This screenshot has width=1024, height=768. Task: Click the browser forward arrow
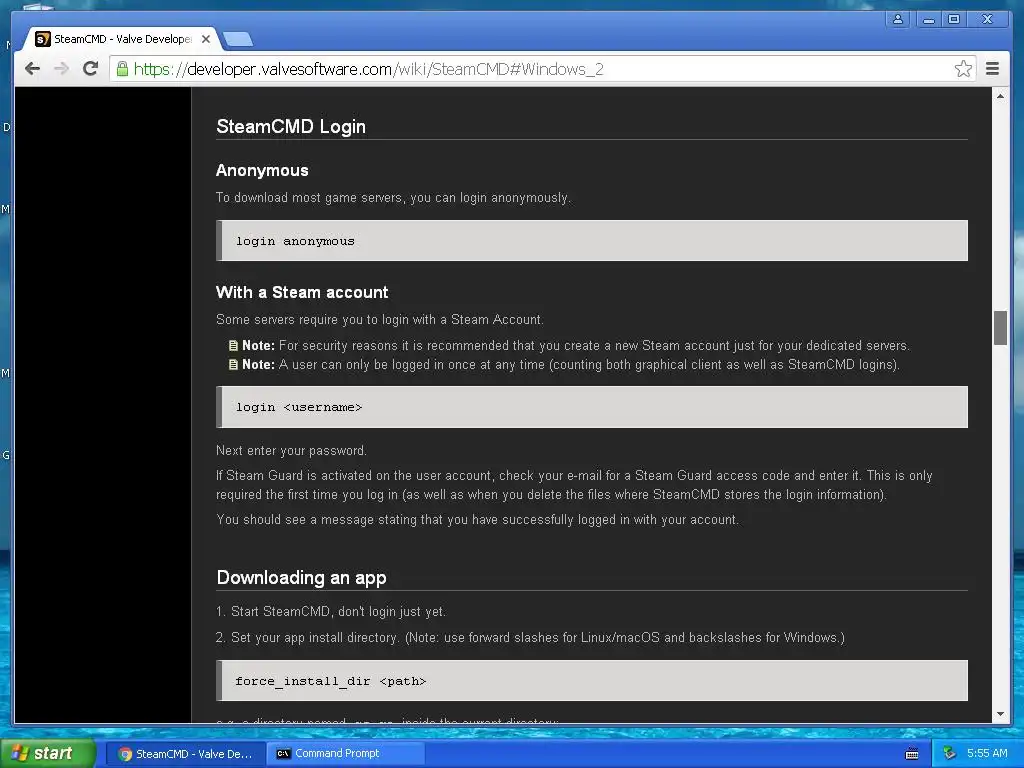61,69
